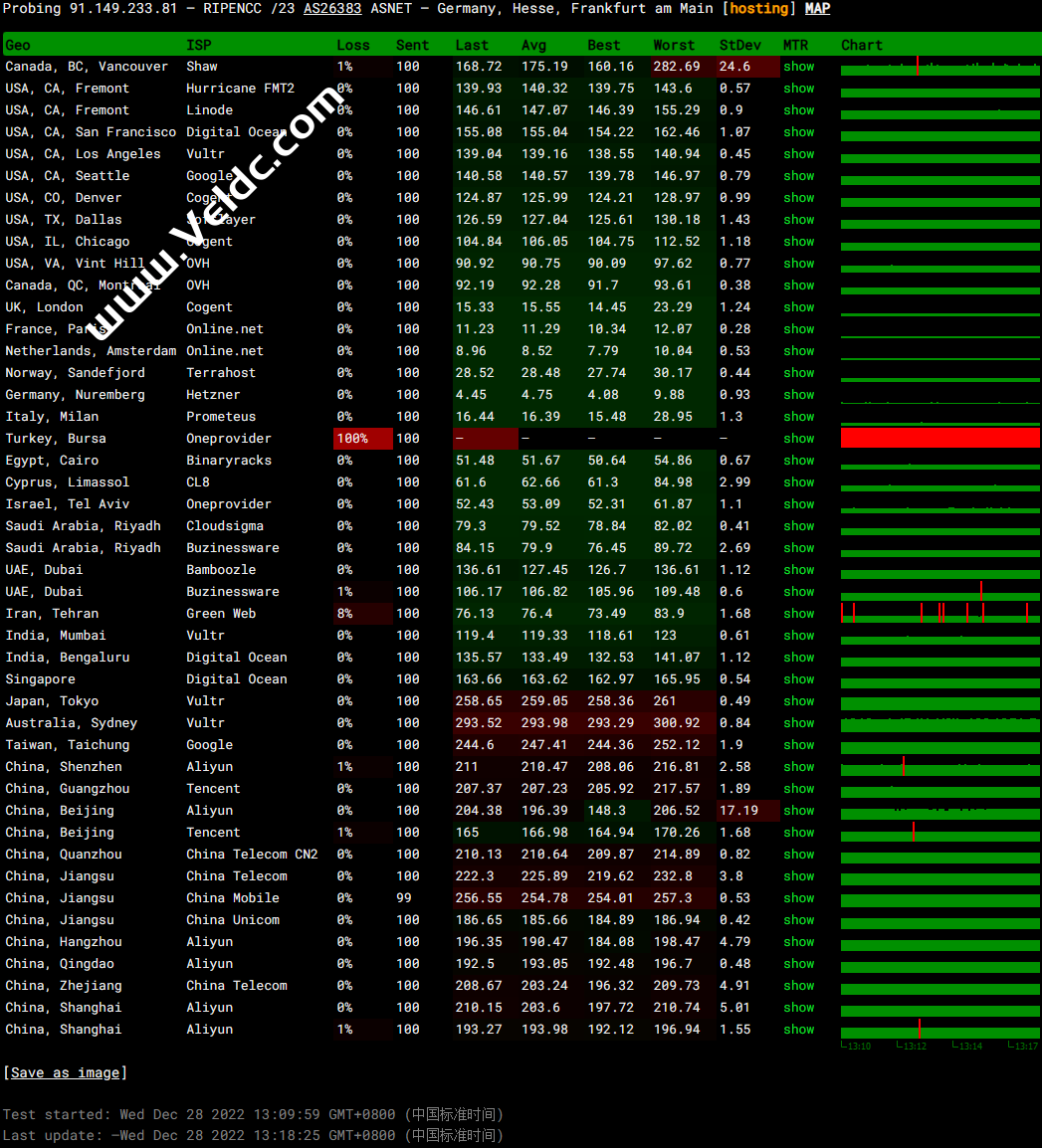Show MTR for Hurricane FMT2 Fremont row
This screenshot has height=1148, width=1042.
(x=798, y=89)
